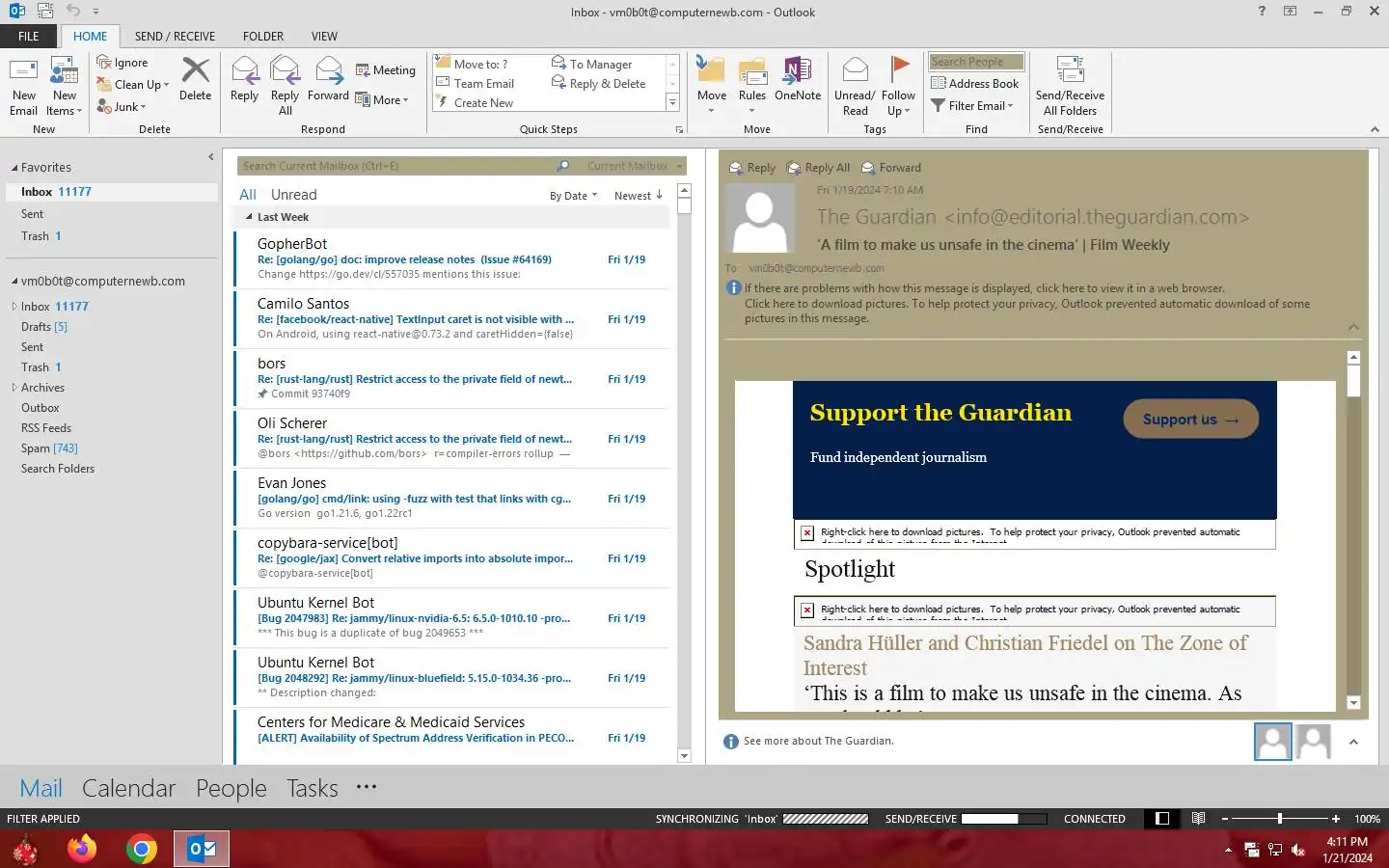Viewport: 1389px width, 868px height.
Task: Select the HOME tab
Action: click(x=91, y=37)
